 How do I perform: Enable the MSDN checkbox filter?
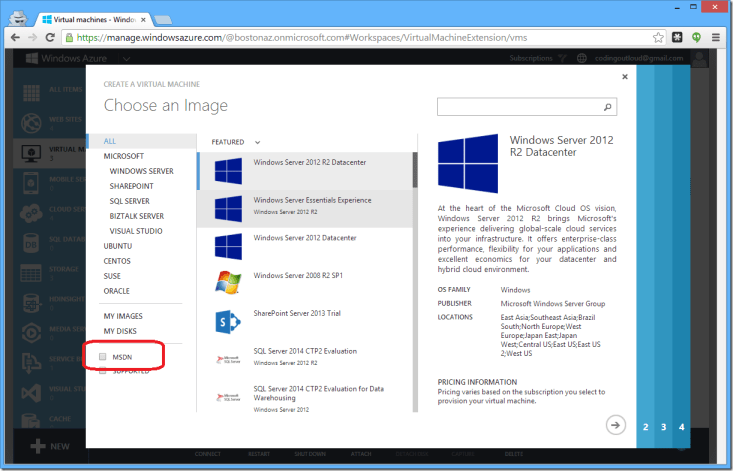coord(103,355)
